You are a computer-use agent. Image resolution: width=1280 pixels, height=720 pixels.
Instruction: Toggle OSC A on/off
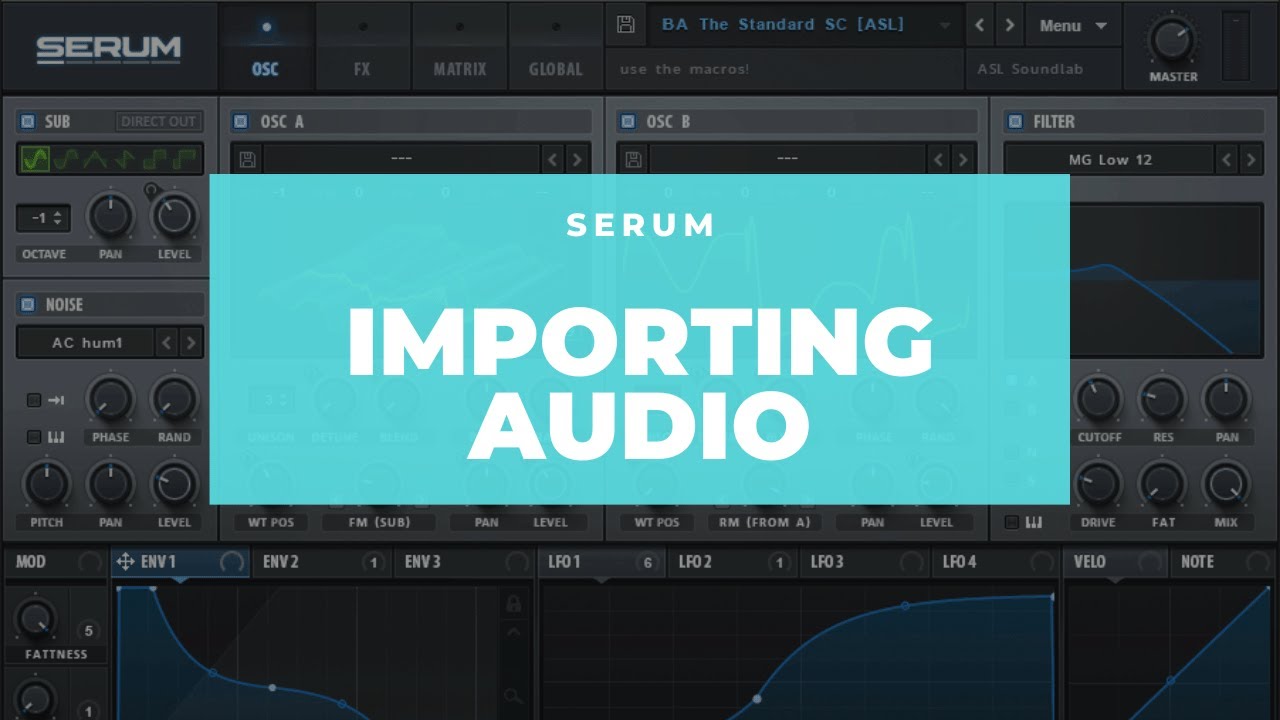point(240,122)
